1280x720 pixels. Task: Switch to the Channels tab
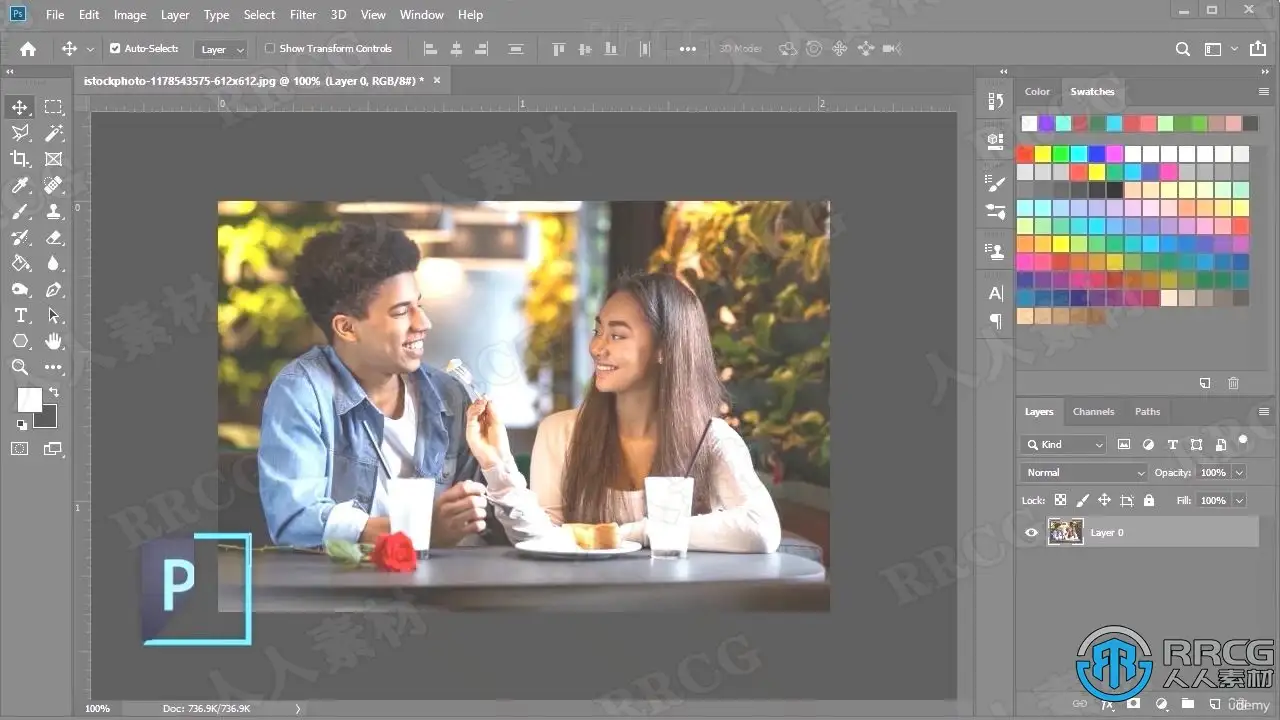(x=1093, y=411)
